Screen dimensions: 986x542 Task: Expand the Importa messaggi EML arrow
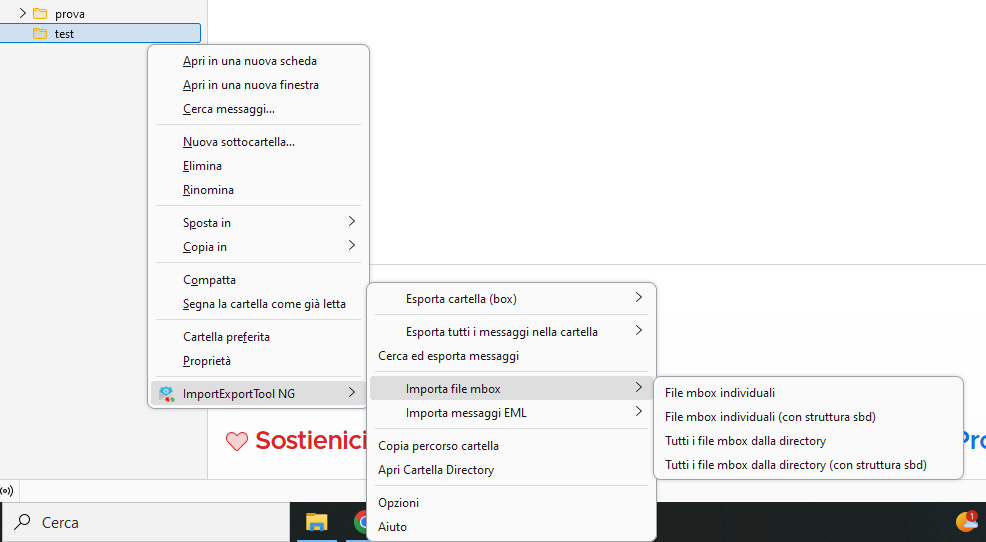(x=638, y=411)
